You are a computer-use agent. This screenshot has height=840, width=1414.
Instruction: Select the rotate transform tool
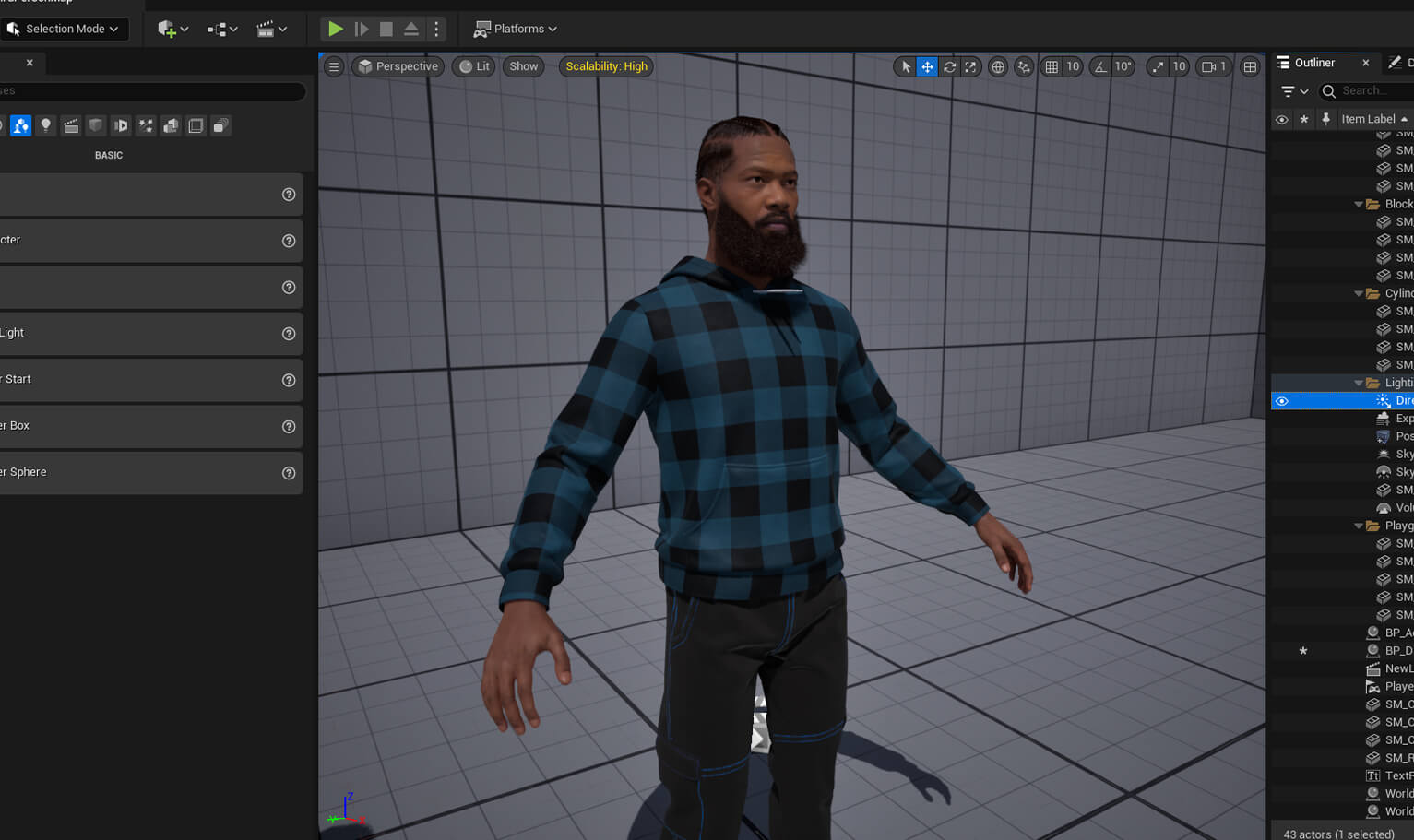click(949, 66)
